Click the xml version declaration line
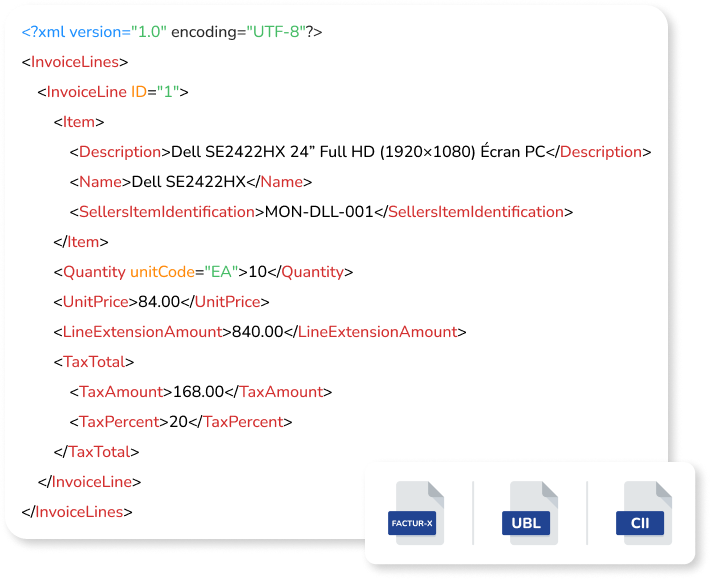711x580 pixels. (x=171, y=32)
